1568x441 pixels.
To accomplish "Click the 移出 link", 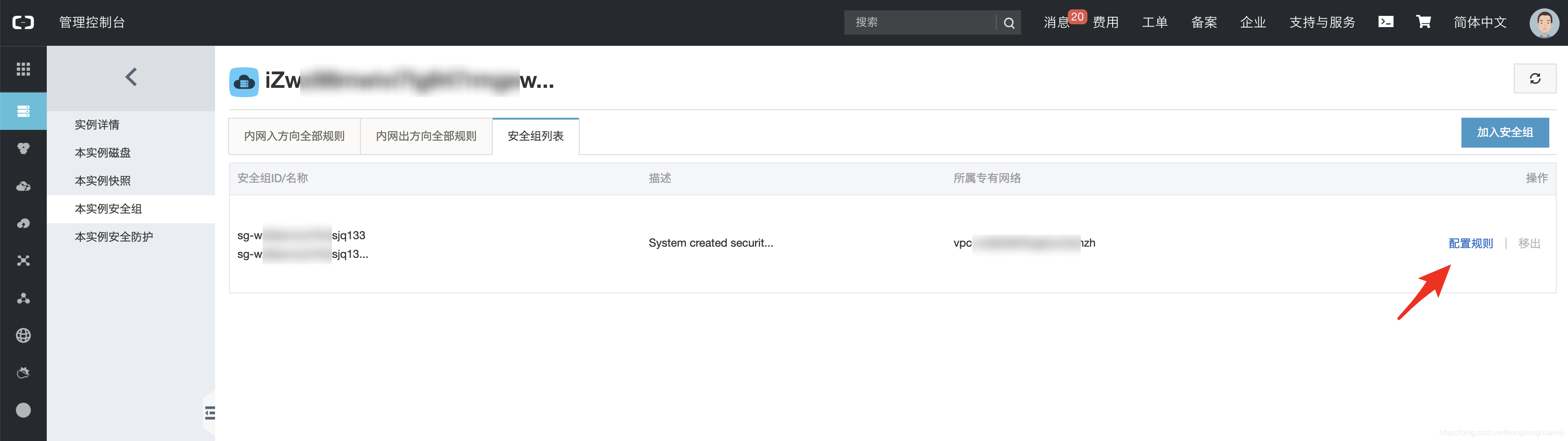I will (x=1529, y=243).
